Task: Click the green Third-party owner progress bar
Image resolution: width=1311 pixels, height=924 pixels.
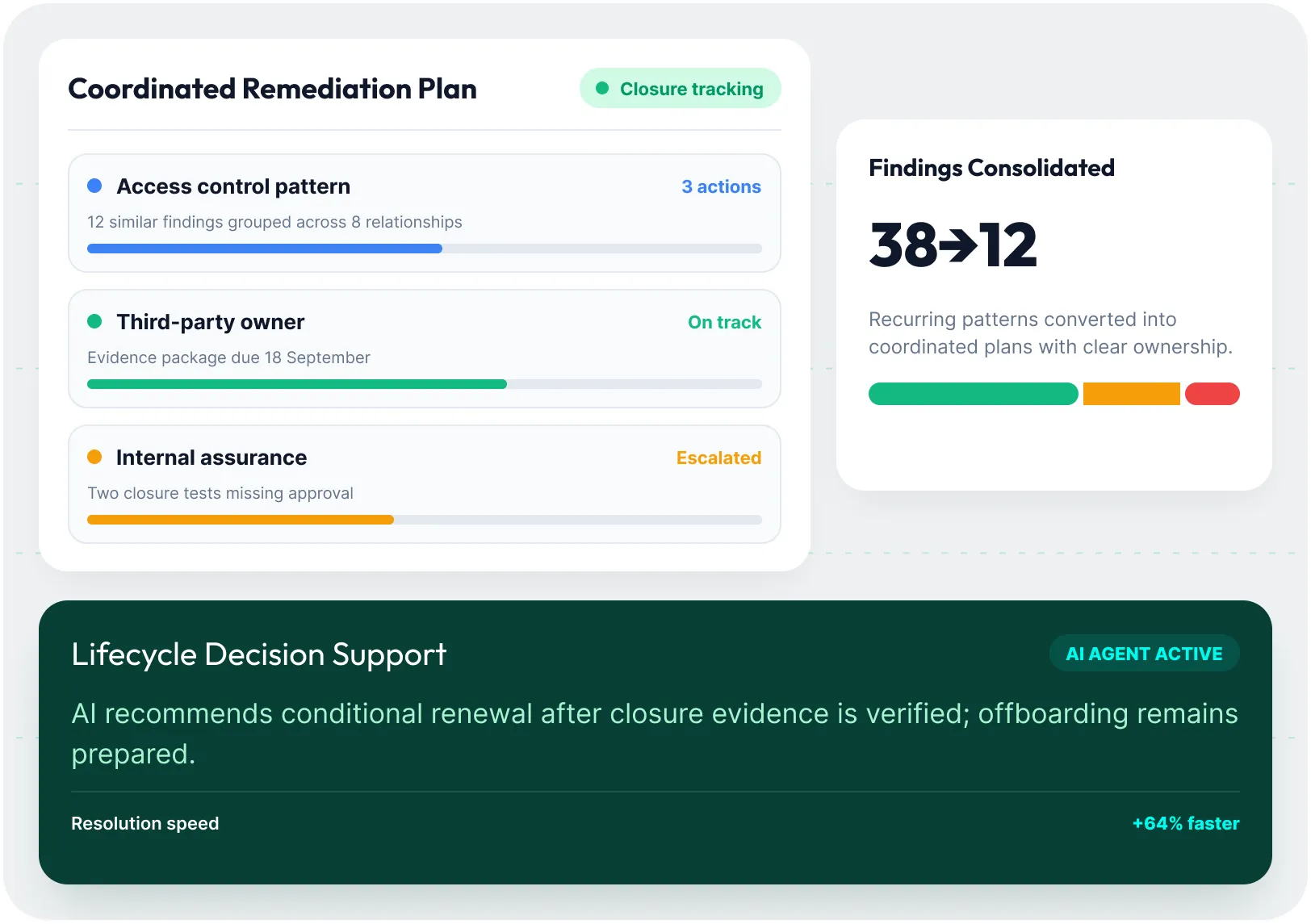Action: point(297,384)
